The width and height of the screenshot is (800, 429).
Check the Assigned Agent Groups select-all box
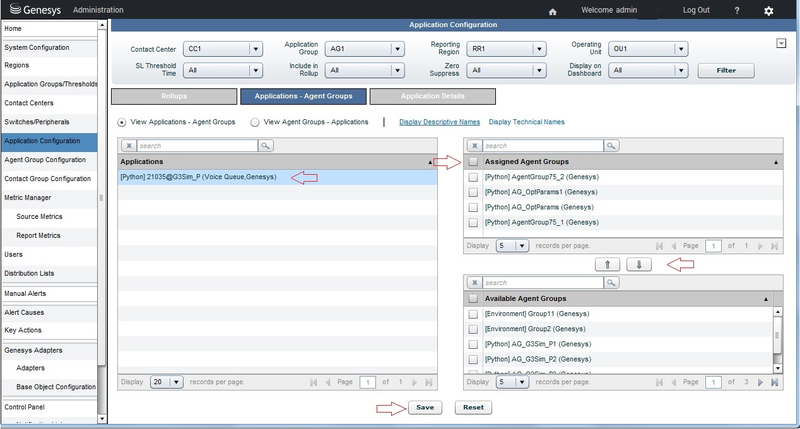[473, 162]
